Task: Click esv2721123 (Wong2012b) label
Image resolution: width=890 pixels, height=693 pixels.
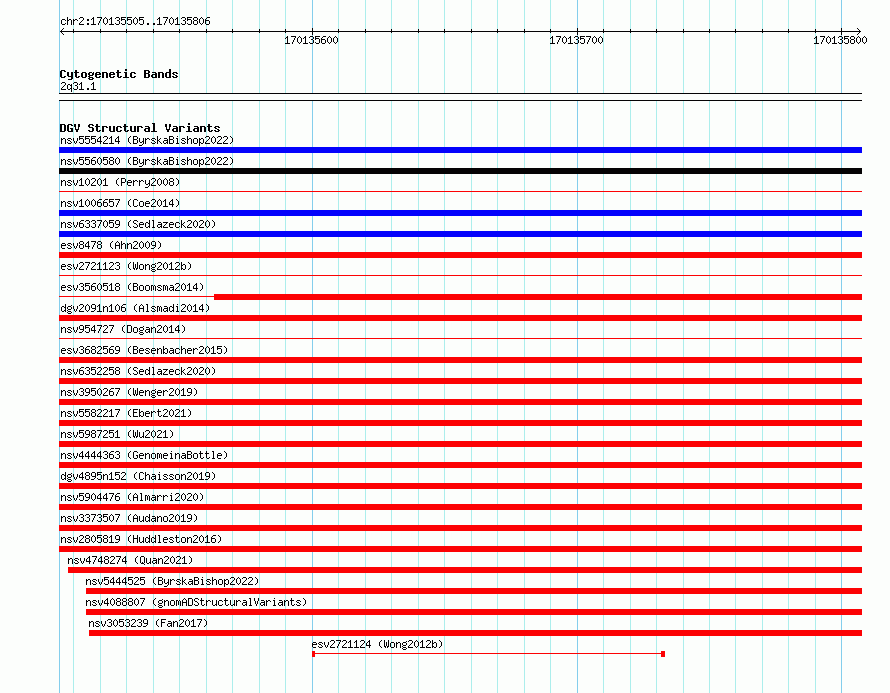Action: tap(126, 266)
